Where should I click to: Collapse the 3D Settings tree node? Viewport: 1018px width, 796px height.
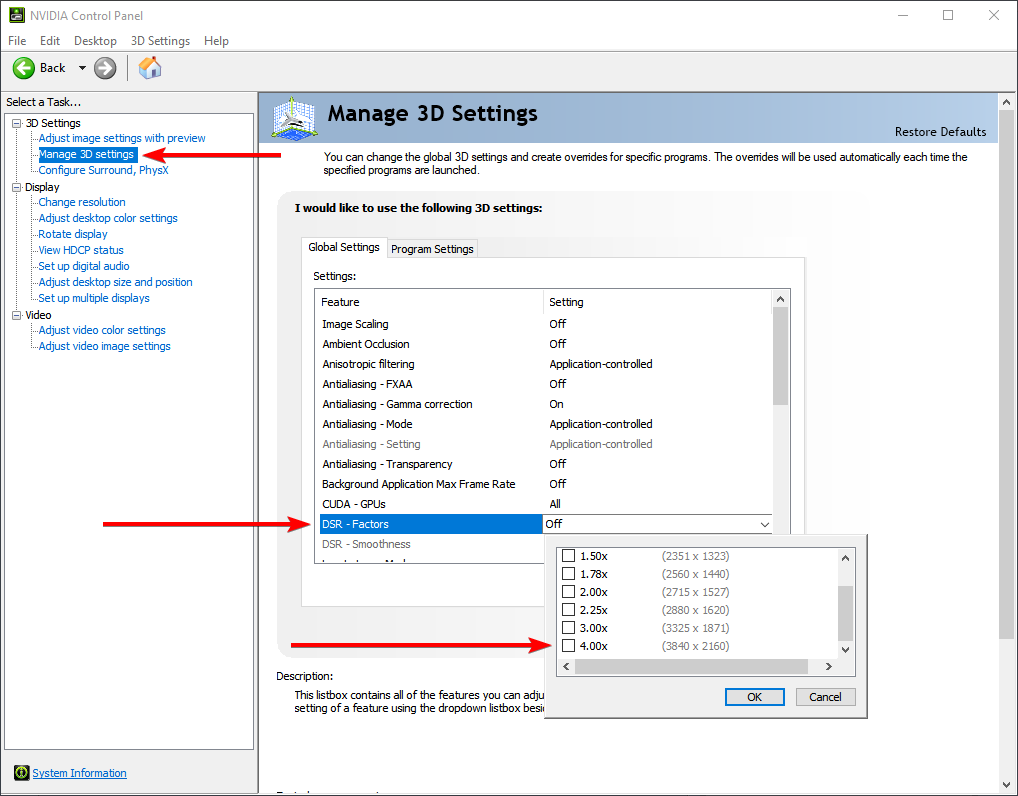tap(17, 123)
